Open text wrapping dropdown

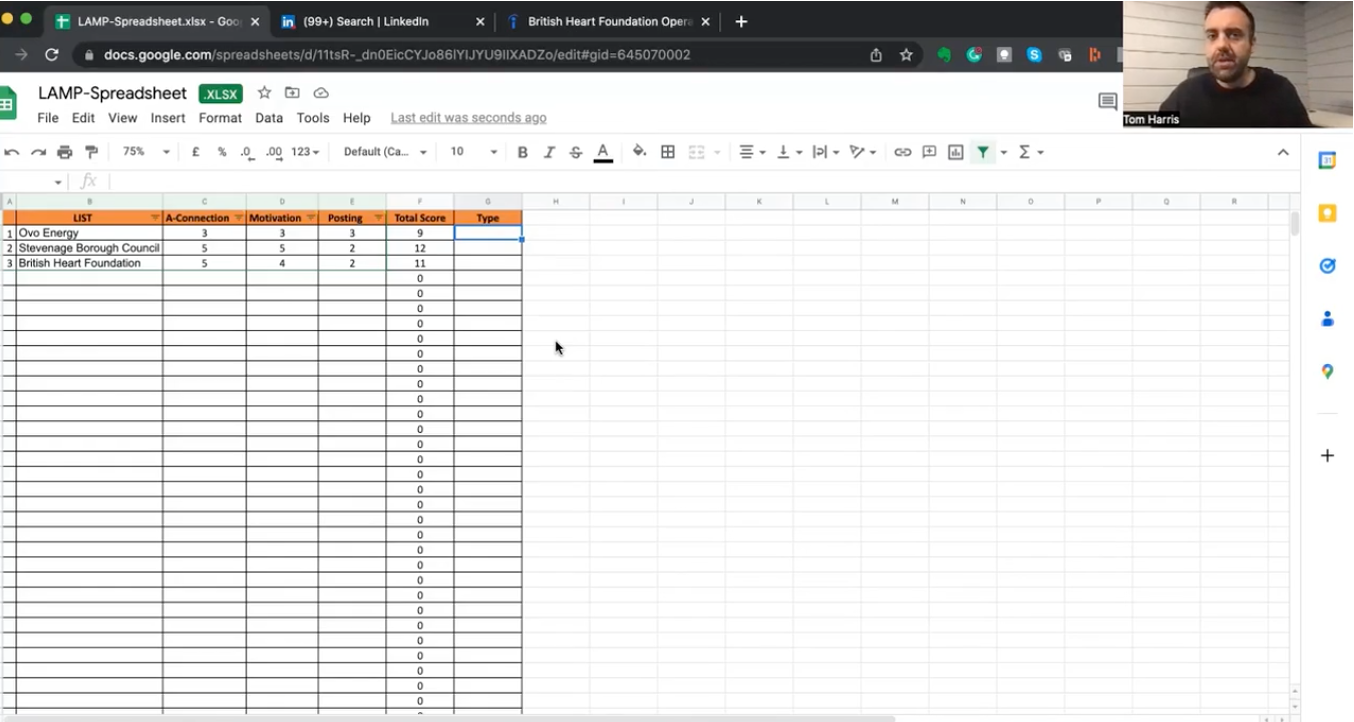[x=825, y=152]
